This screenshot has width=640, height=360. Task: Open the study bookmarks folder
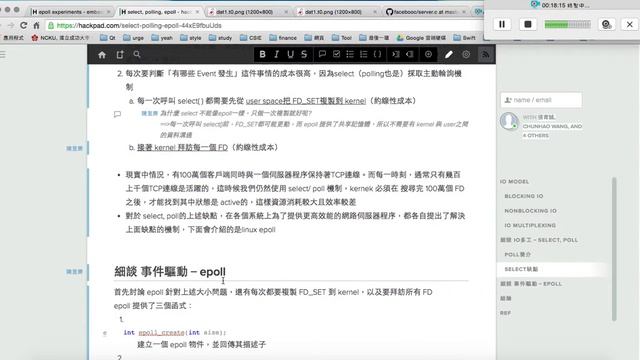[x=220, y=38]
